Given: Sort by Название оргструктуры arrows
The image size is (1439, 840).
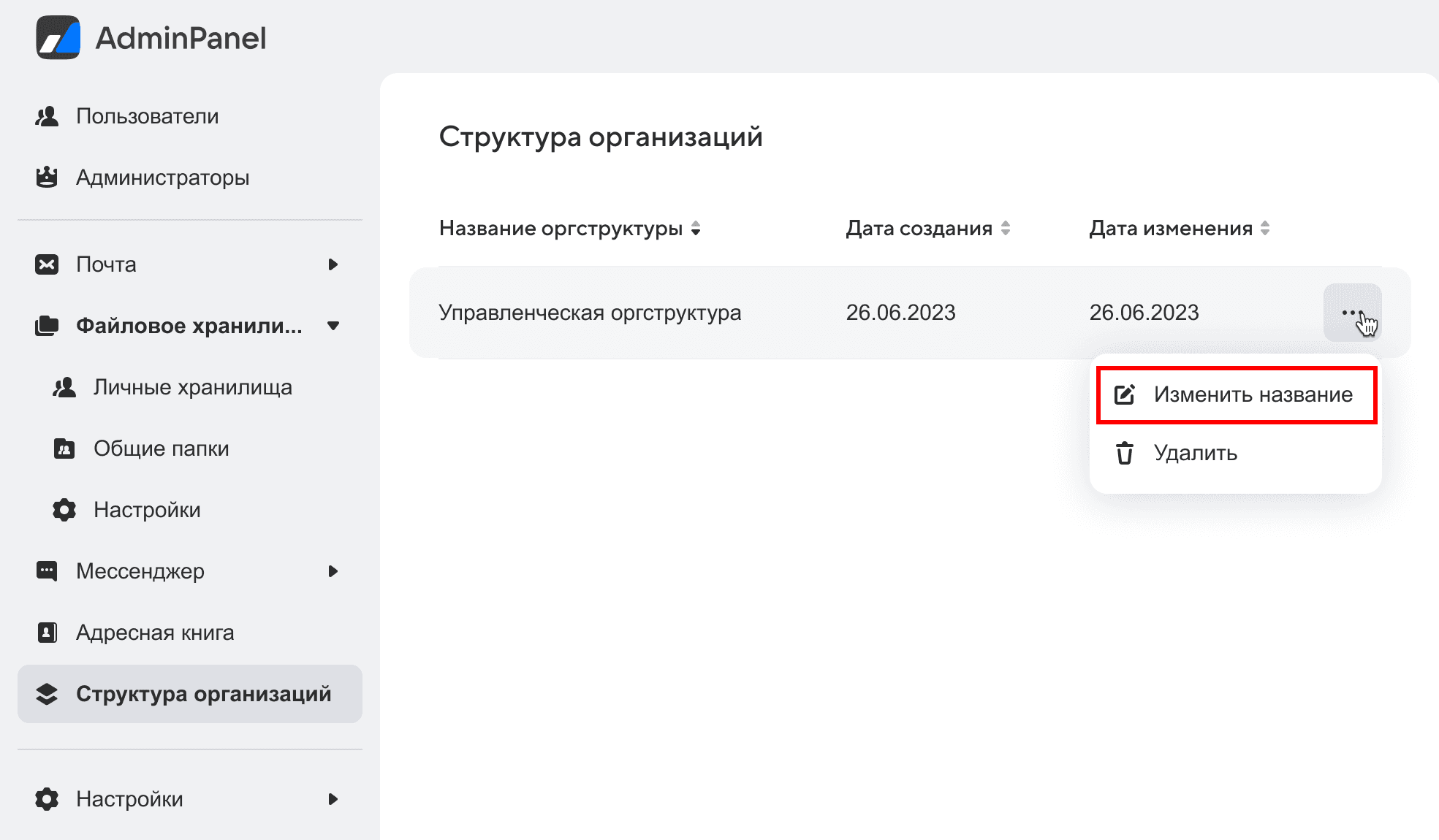Looking at the screenshot, I should (696, 229).
